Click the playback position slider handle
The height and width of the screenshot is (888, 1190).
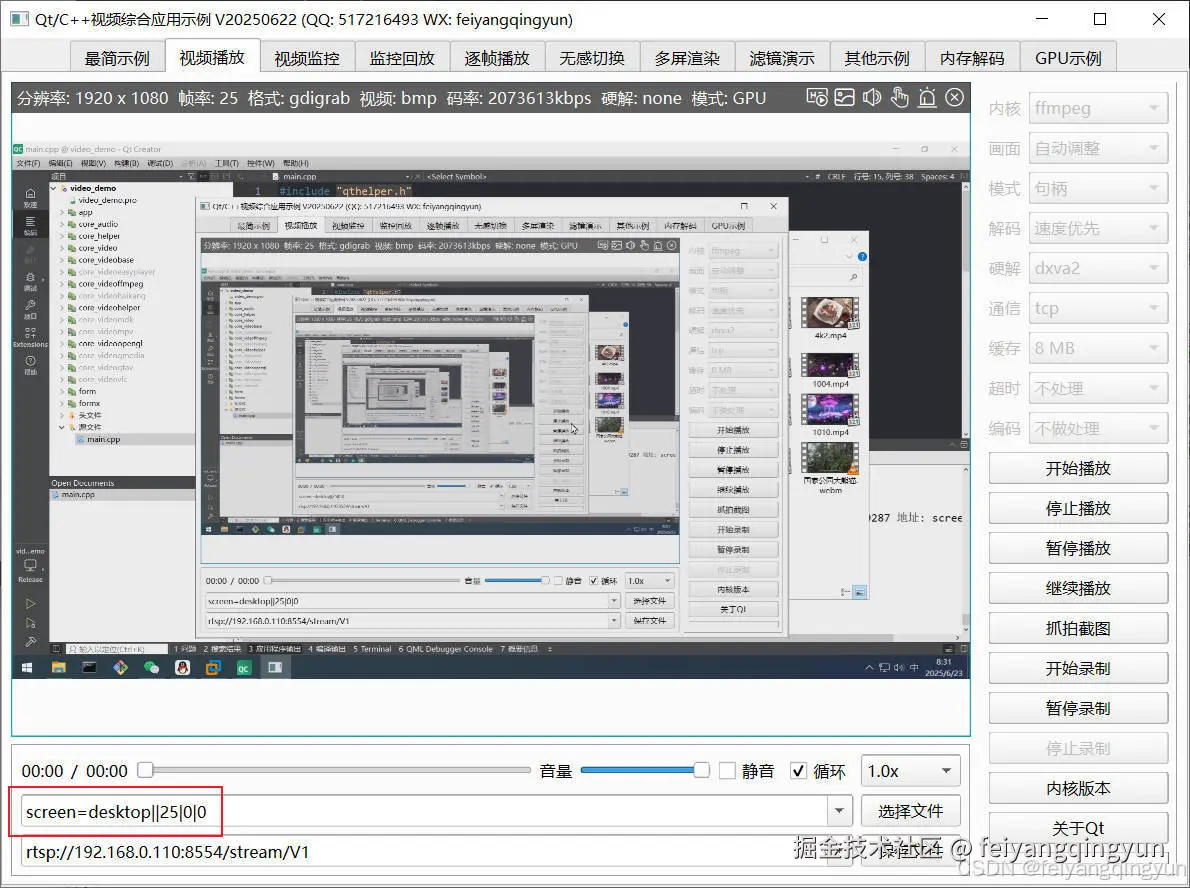(146, 770)
